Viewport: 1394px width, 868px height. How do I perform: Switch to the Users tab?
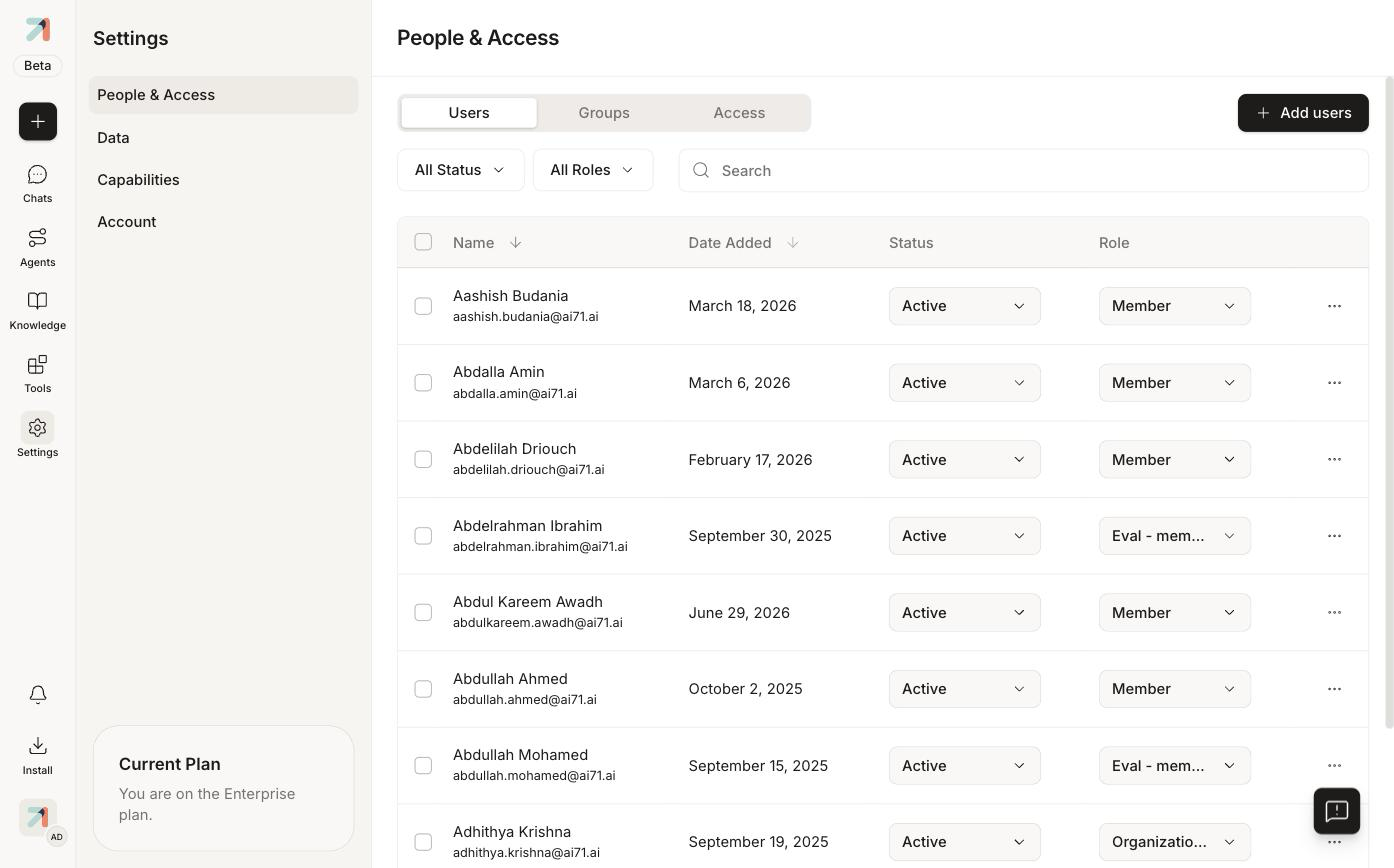click(x=469, y=113)
